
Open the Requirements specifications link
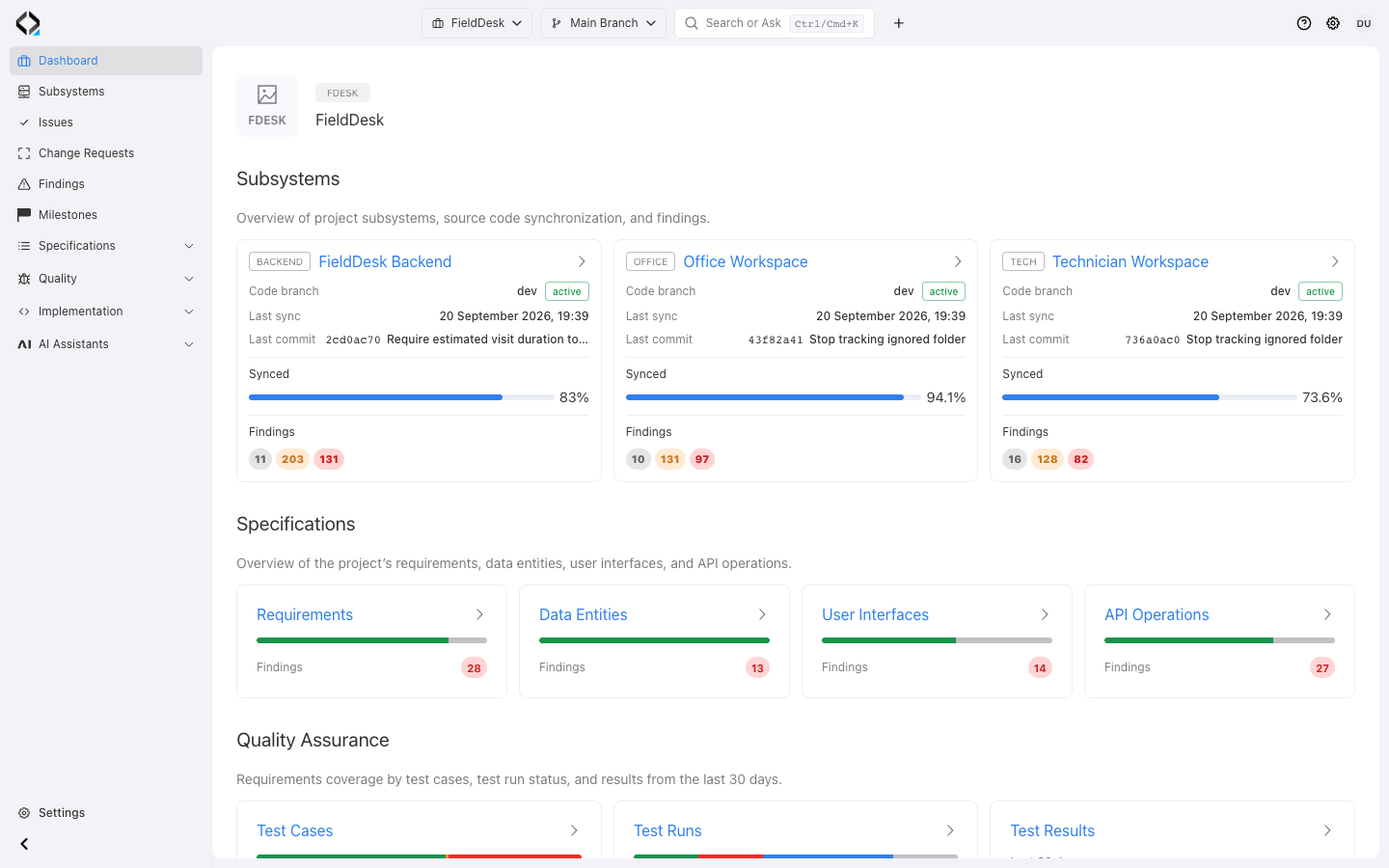click(x=305, y=614)
